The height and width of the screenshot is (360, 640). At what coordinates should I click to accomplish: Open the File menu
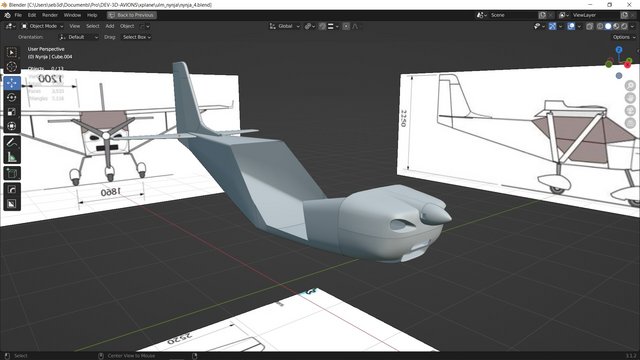click(18, 15)
